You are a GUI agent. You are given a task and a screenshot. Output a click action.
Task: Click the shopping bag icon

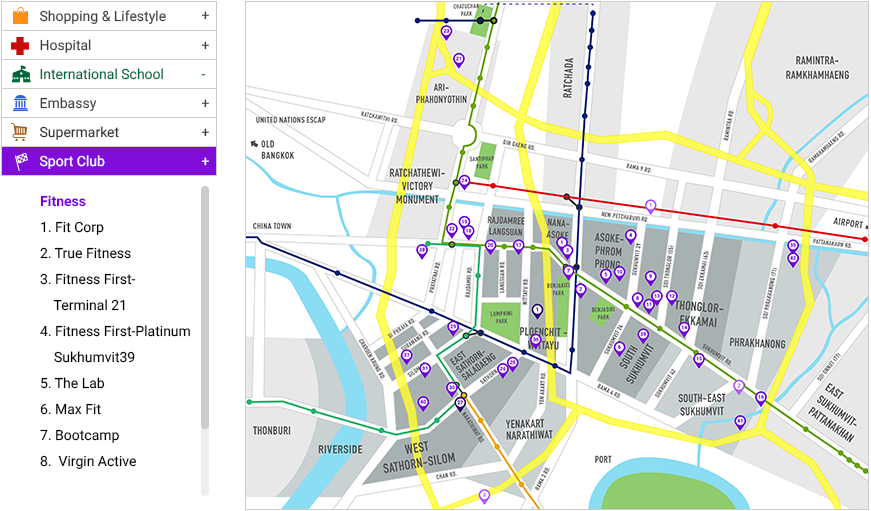pyautogui.click(x=20, y=16)
